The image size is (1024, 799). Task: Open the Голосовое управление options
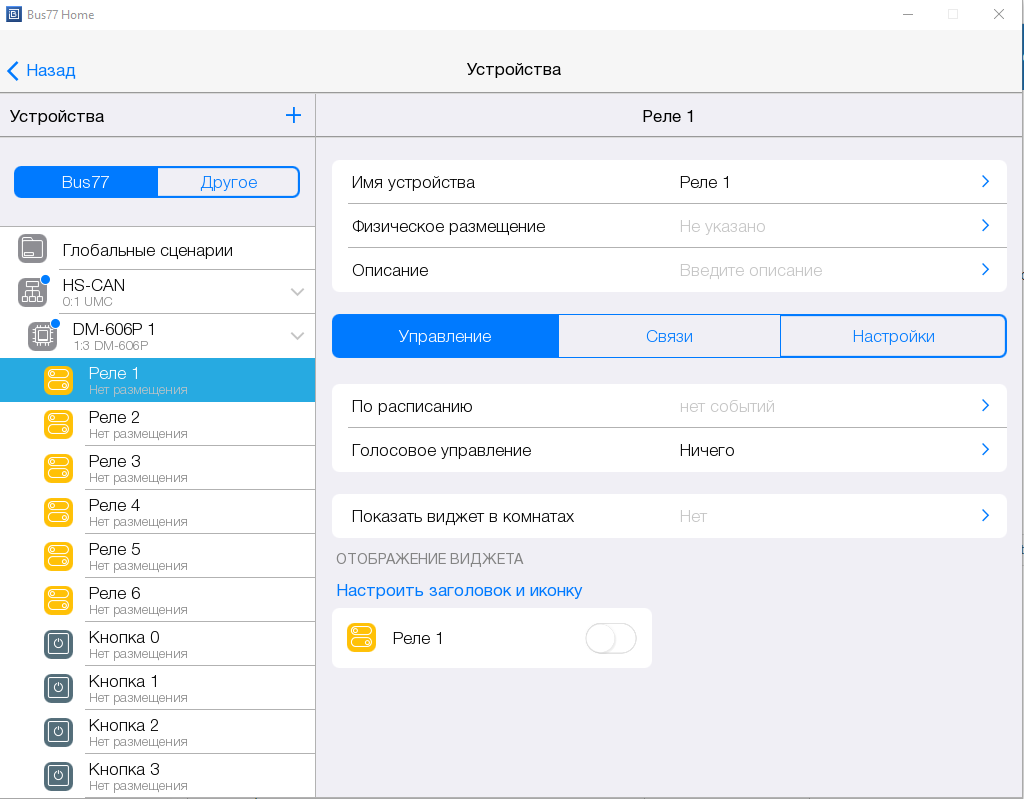coord(668,450)
